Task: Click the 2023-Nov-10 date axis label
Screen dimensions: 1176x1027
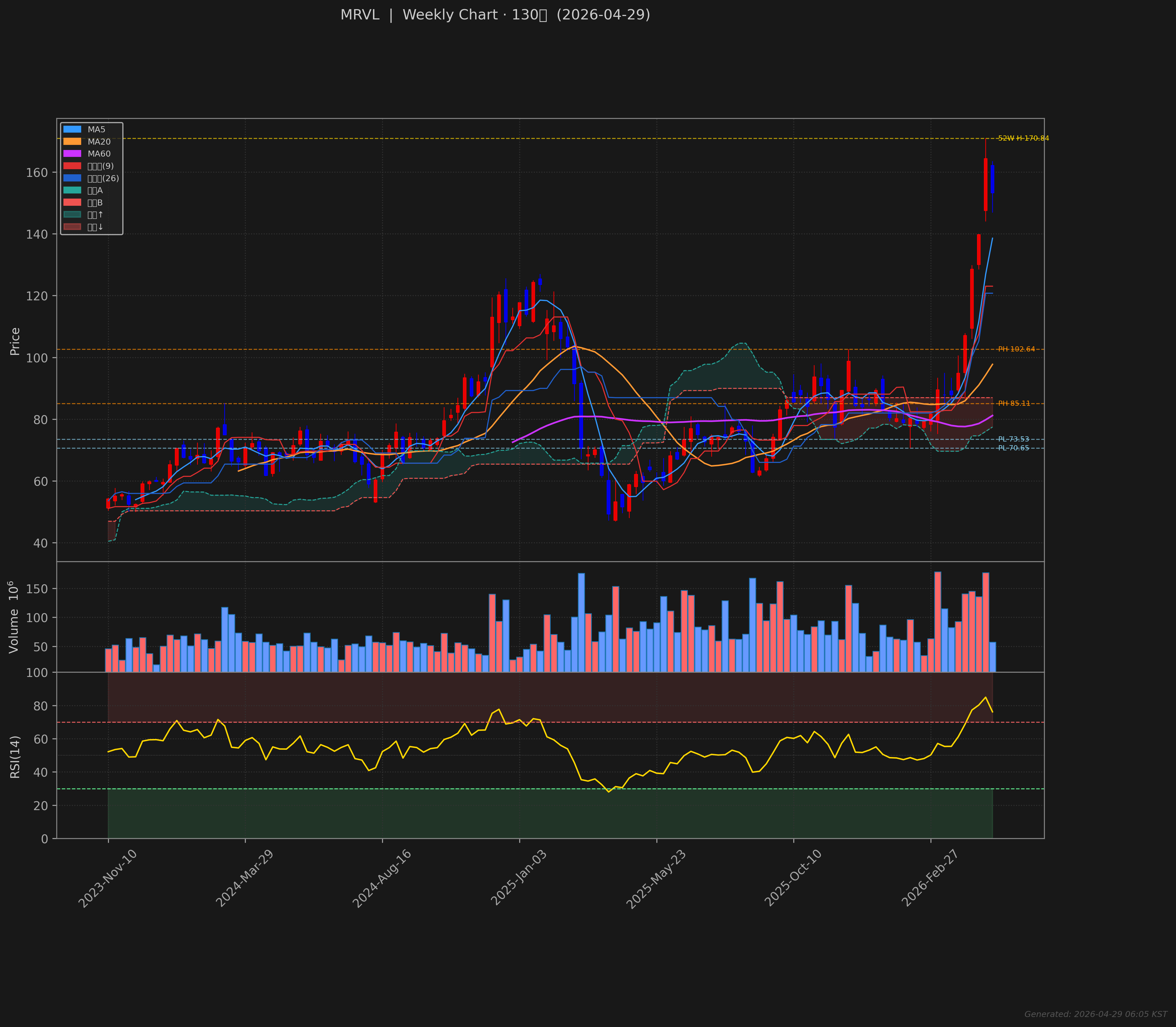Action: pos(108,879)
